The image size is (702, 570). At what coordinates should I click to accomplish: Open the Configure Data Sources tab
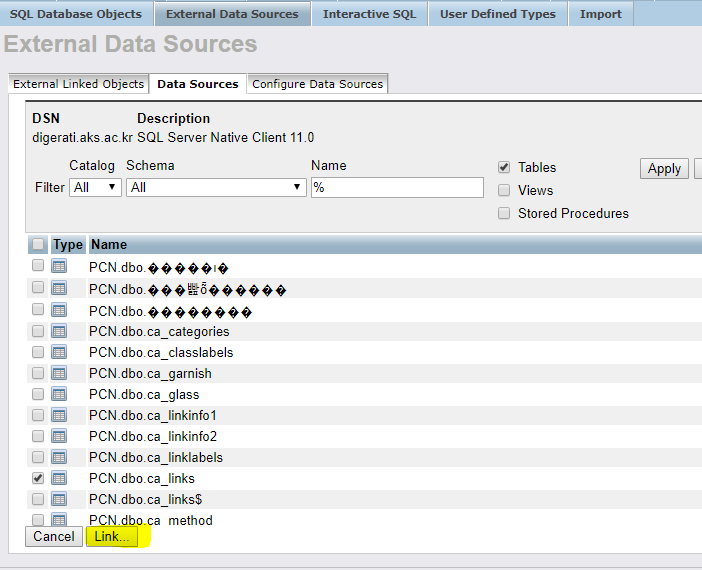tap(317, 84)
